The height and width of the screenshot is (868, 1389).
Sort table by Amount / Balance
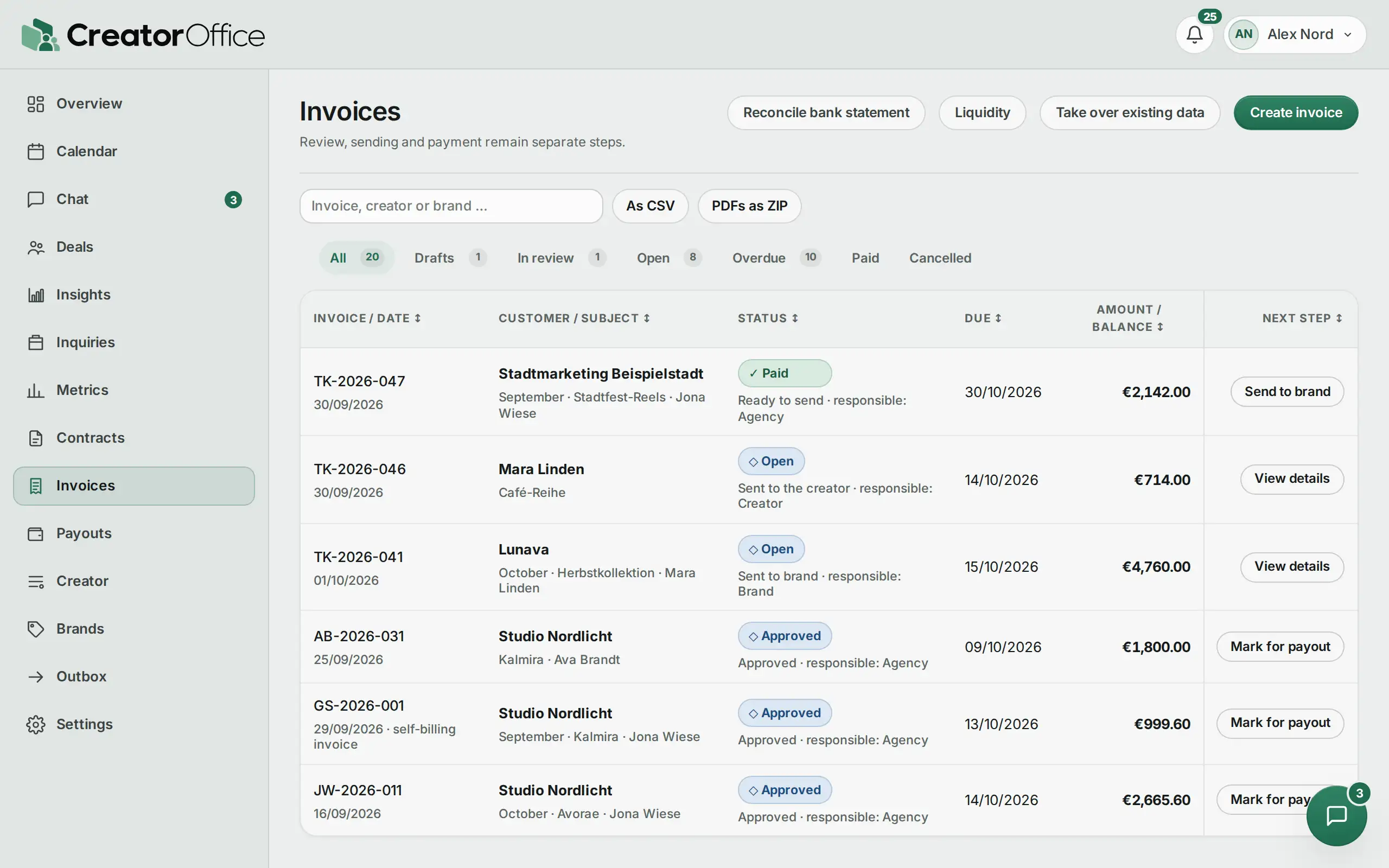click(x=1128, y=318)
